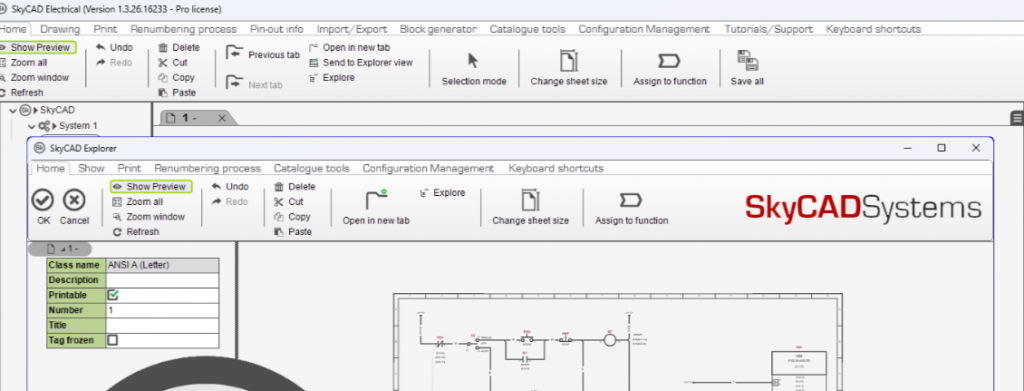Viewport: 1024px width, 391px height.
Task: Open the Block generator ribbon tab
Action: coord(438,29)
